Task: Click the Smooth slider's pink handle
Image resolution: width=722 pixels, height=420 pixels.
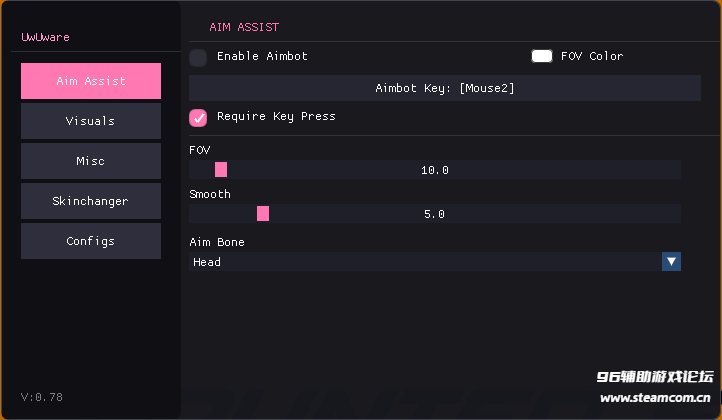Action: tap(263, 214)
